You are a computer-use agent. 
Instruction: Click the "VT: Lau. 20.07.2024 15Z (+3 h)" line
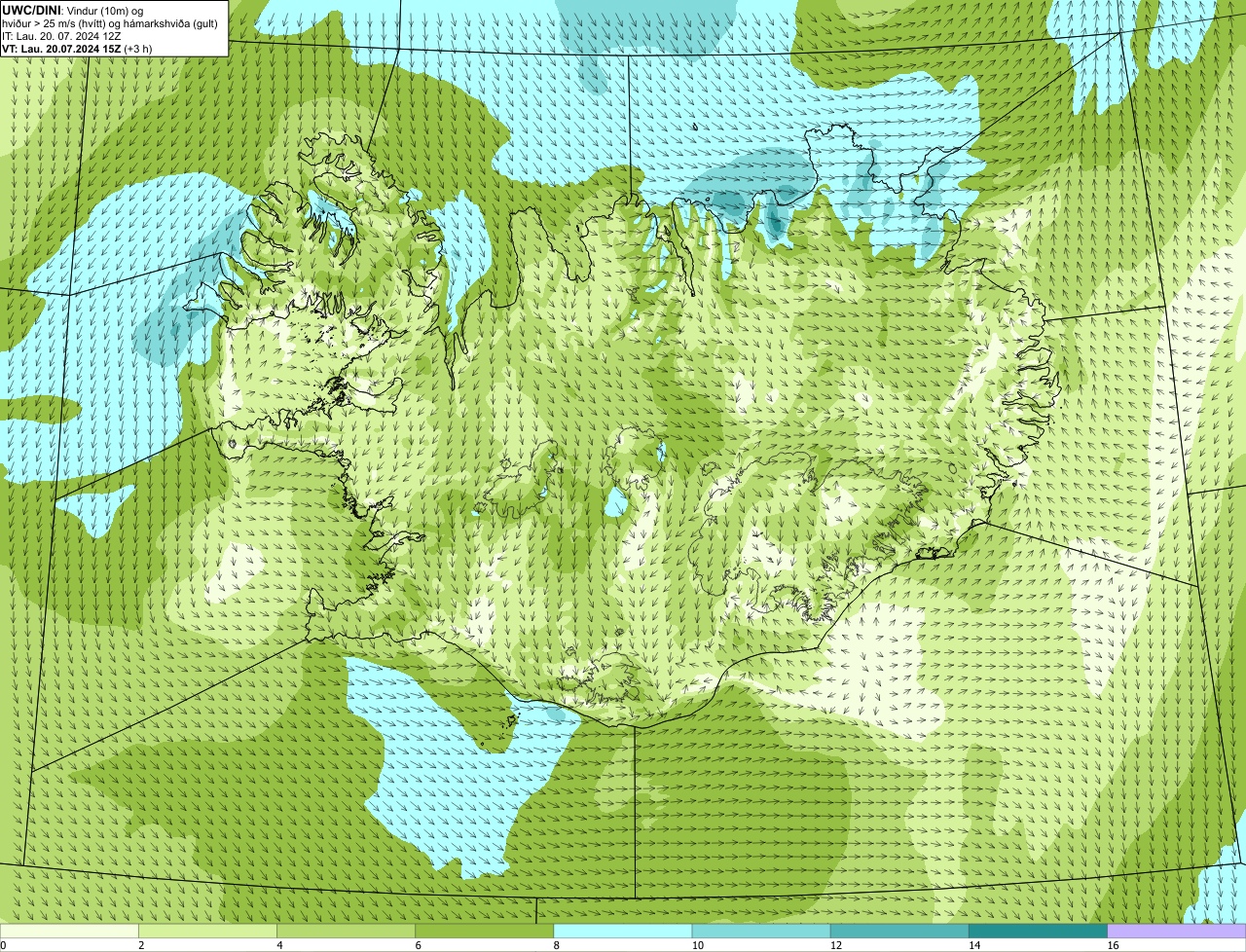77,49
